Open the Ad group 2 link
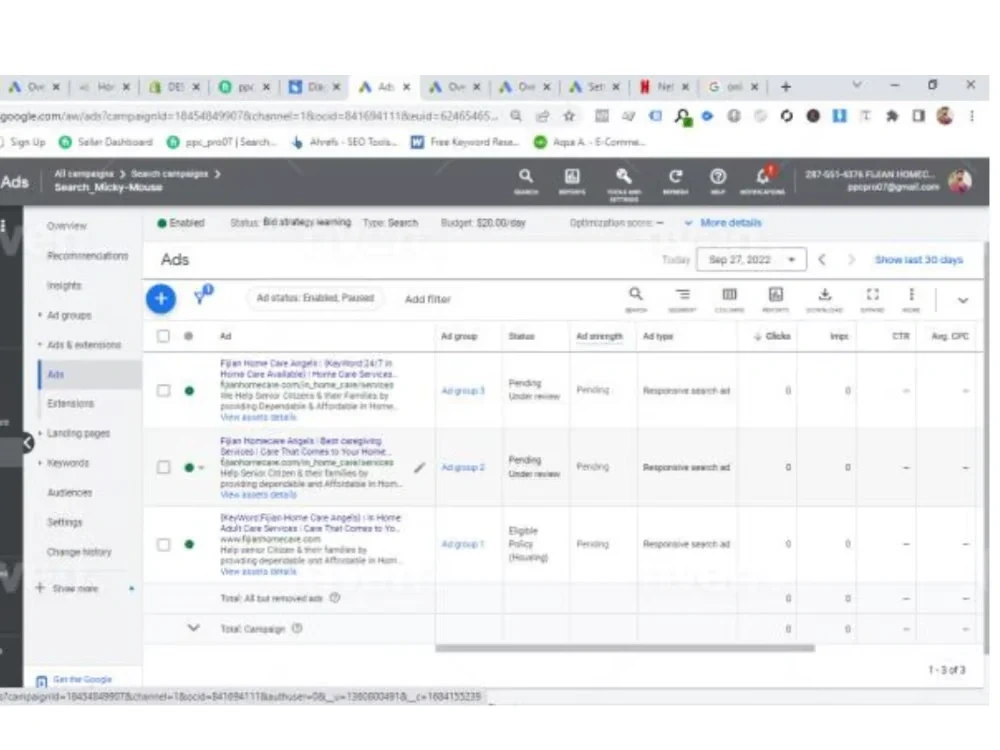Image resolution: width=1000 pixels, height=750 pixels. 463,467
